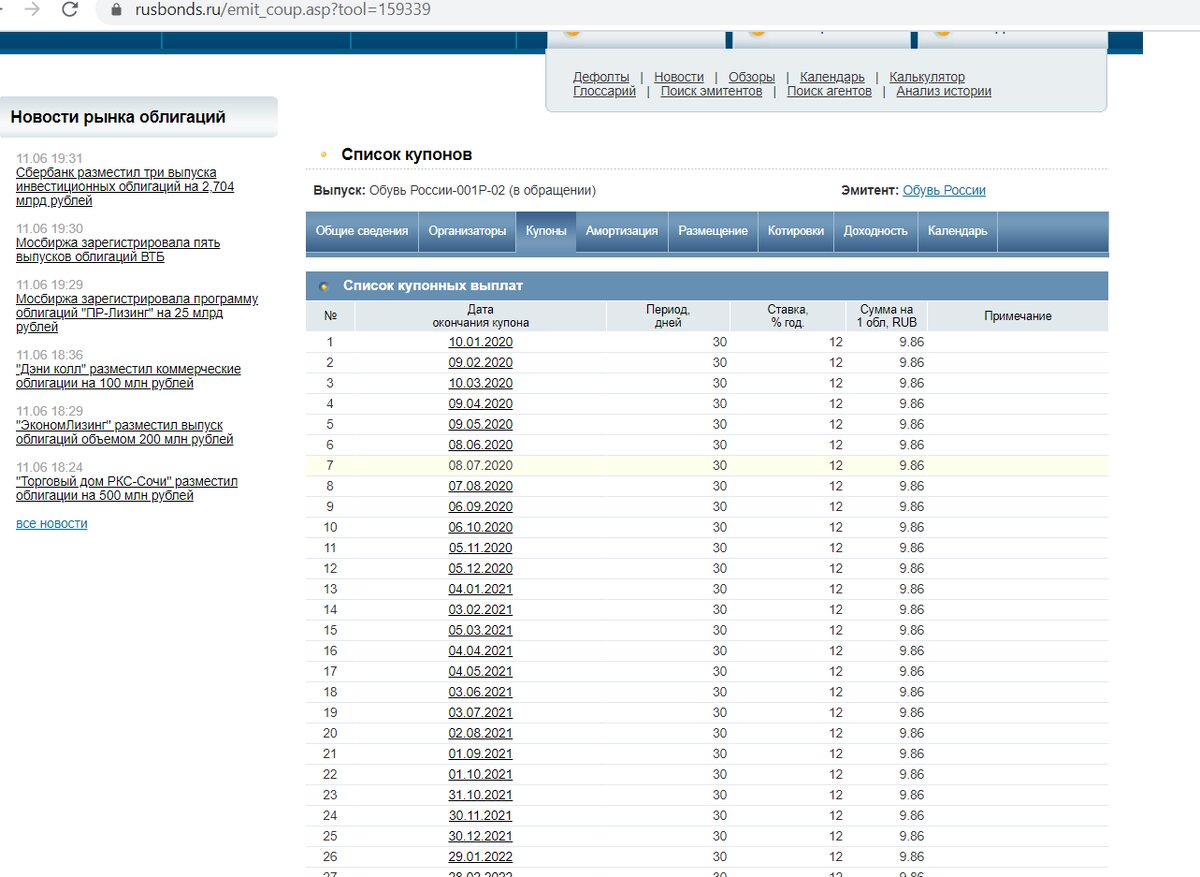Reload the page with refresh icon
This screenshot has height=877, width=1200.
coord(69,10)
